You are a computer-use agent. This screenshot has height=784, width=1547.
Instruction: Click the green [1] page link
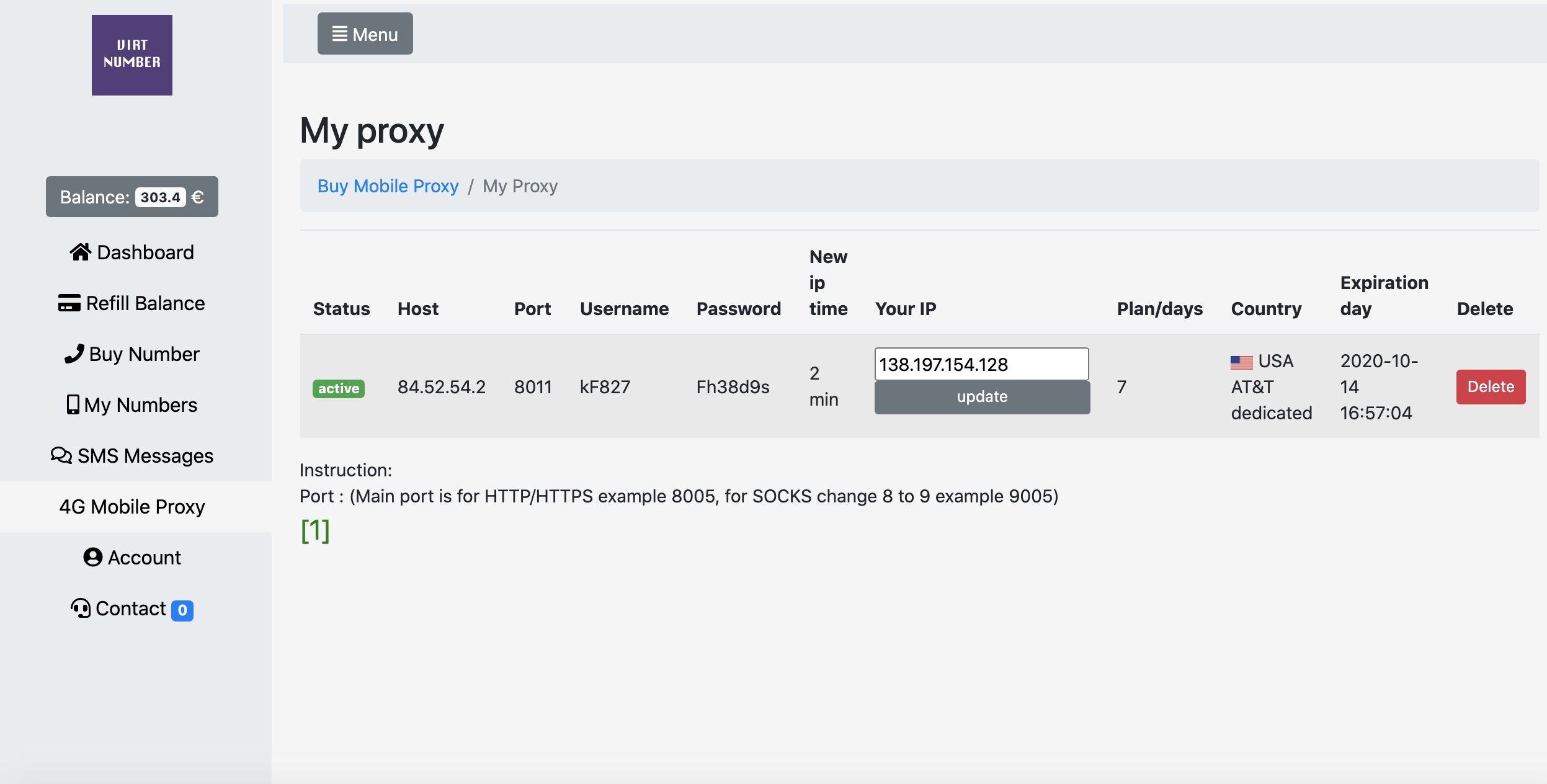(315, 531)
